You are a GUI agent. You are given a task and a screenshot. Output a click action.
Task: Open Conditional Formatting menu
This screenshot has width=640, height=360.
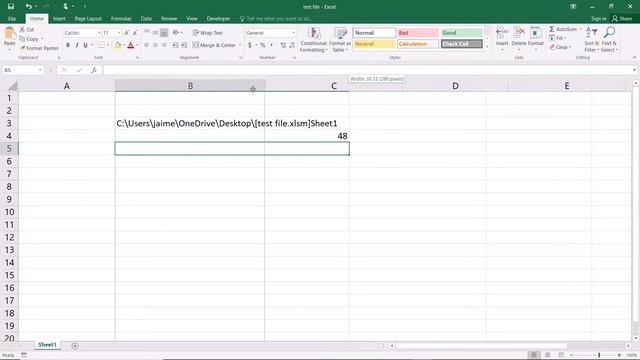pos(313,40)
